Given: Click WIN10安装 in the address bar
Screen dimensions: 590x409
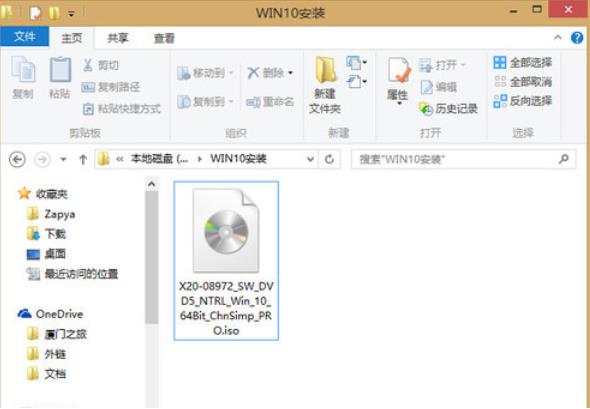Looking at the screenshot, I should [238, 159].
